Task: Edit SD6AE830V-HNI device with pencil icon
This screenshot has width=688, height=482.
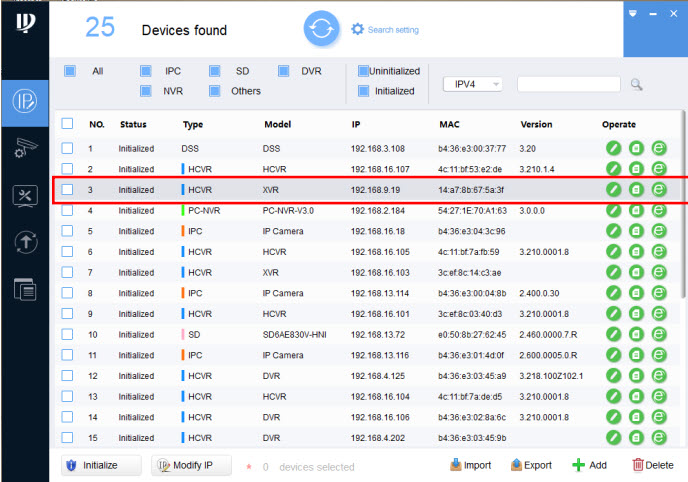Action: tap(613, 334)
